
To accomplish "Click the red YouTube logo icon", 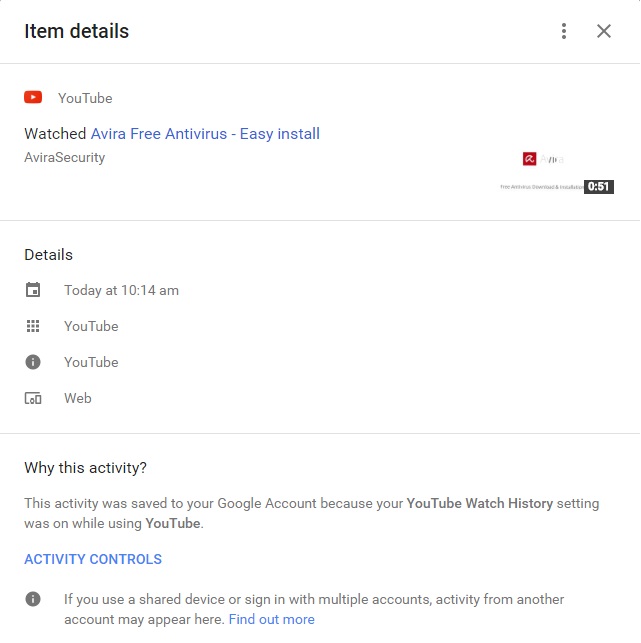I will 33,98.
